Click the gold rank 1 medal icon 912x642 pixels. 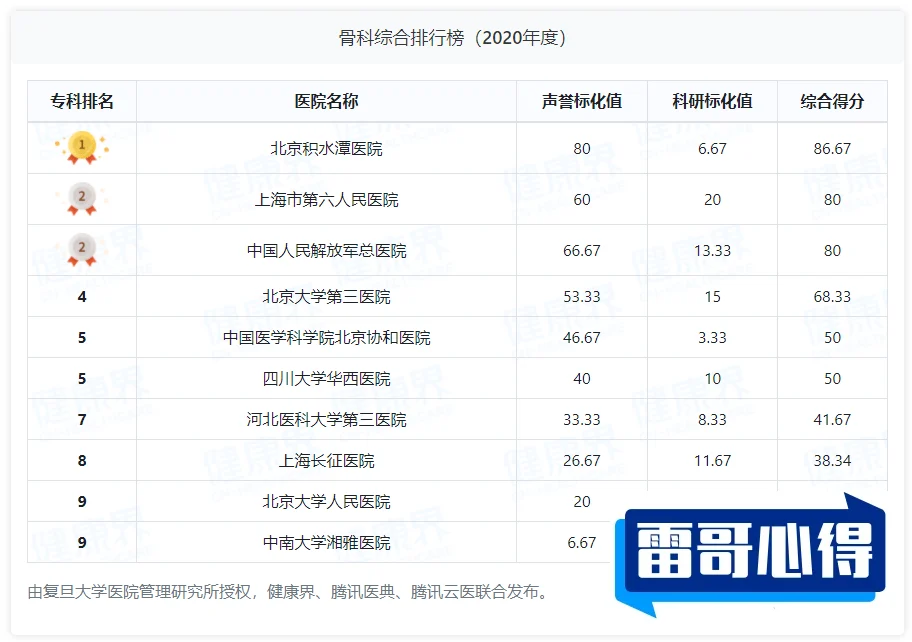point(82,148)
